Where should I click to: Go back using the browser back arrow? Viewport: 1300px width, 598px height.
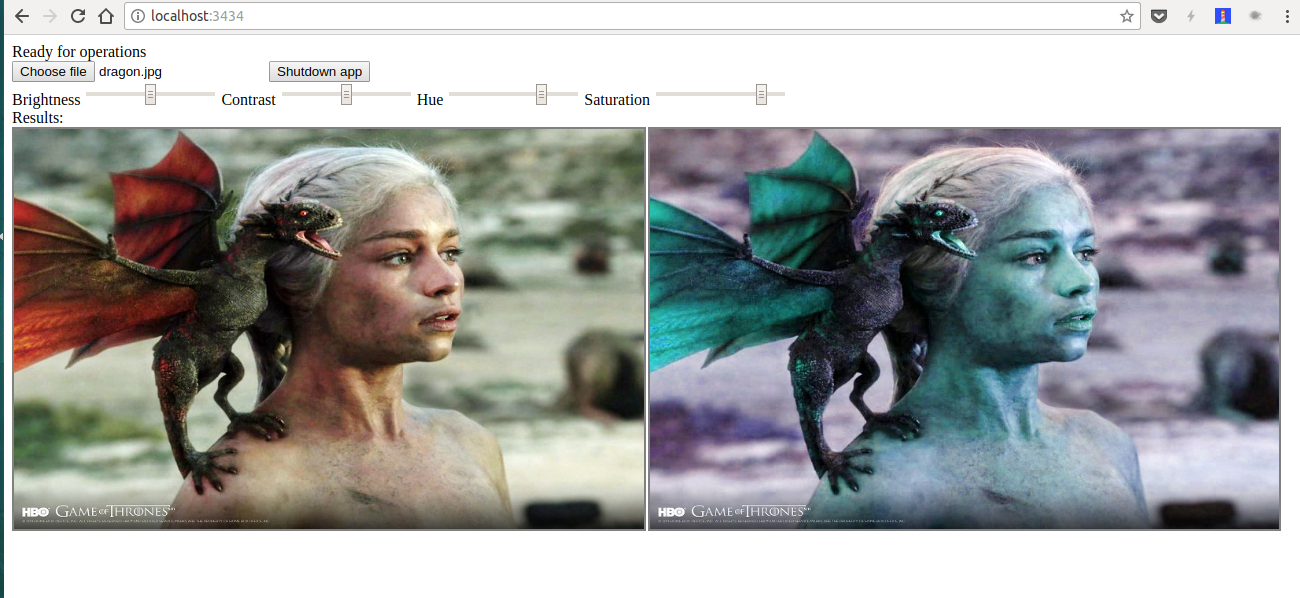tap(22, 16)
